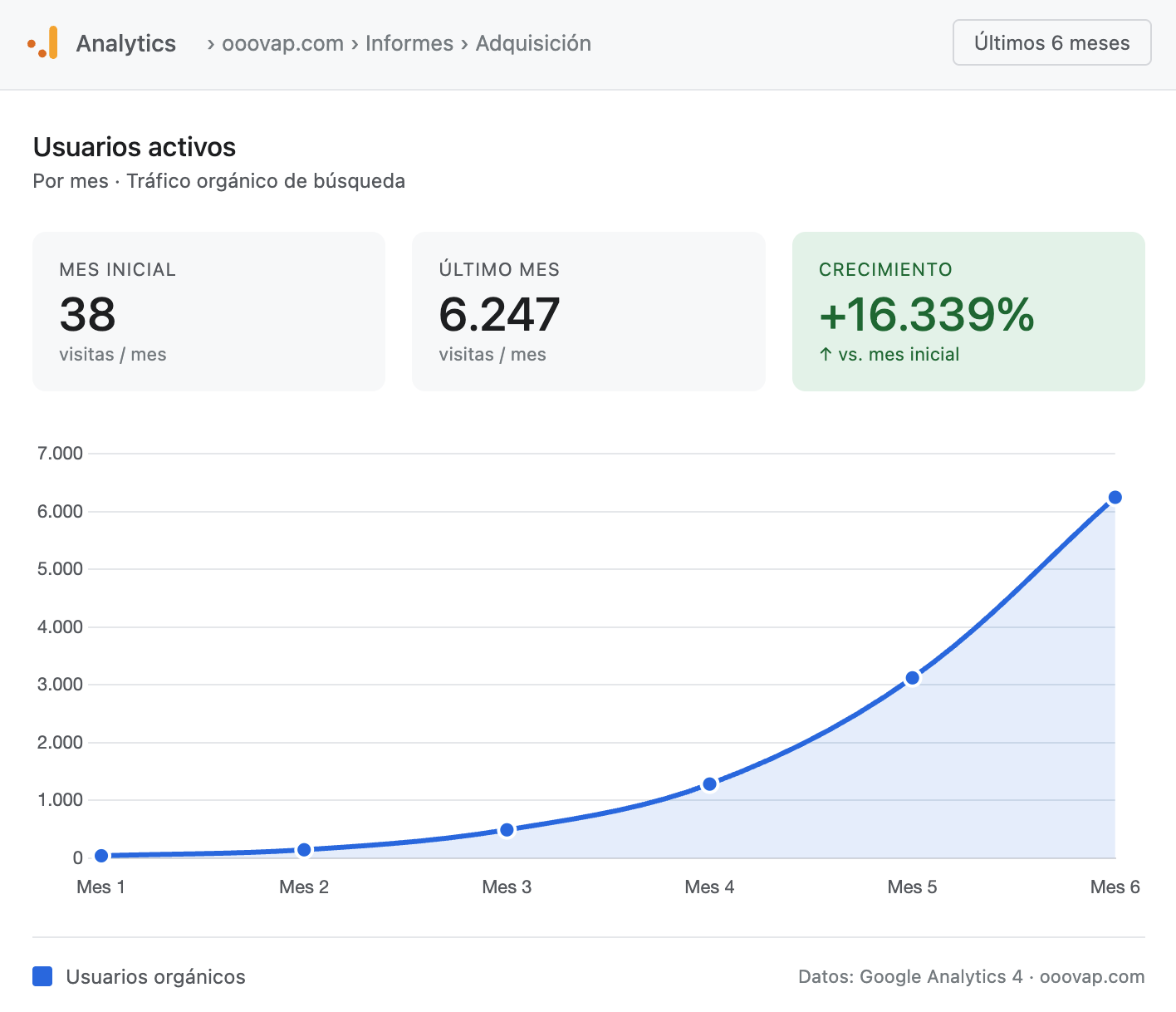Click the Crecimiento +16.339% stat card
Viewport: 1176px width, 1012px height.
(968, 312)
